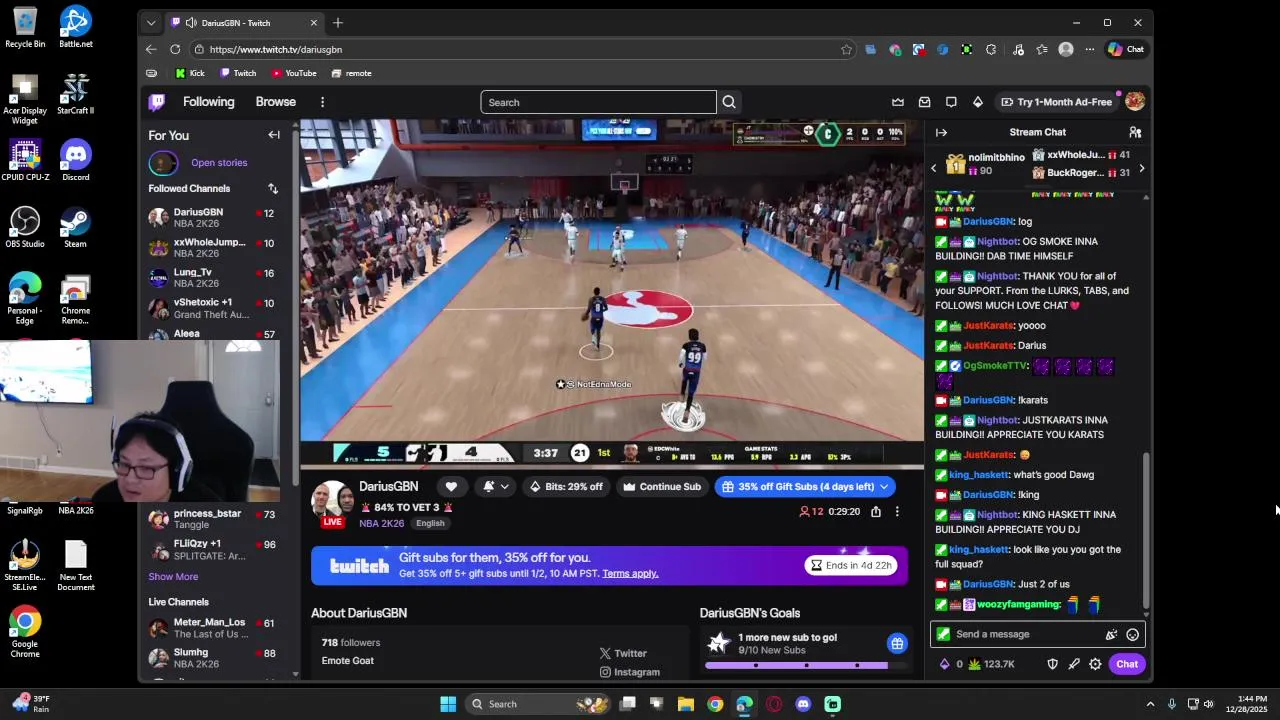Sort the Followed Channels list

pyautogui.click(x=272, y=188)
